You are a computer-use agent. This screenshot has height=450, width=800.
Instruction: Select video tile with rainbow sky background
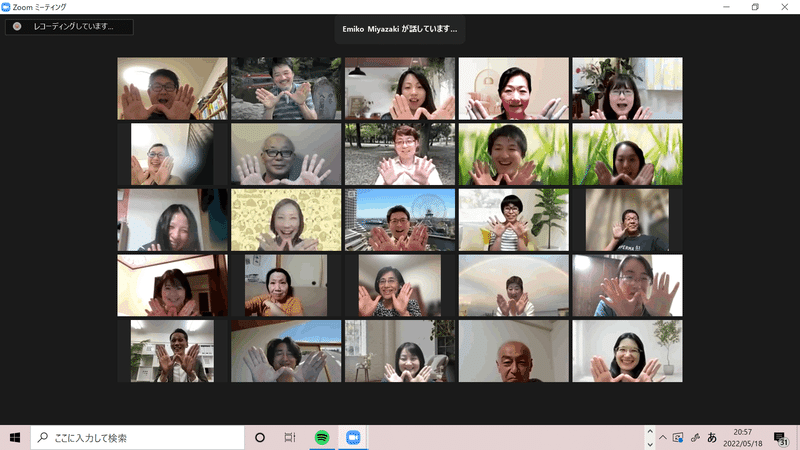coord(514,286)
